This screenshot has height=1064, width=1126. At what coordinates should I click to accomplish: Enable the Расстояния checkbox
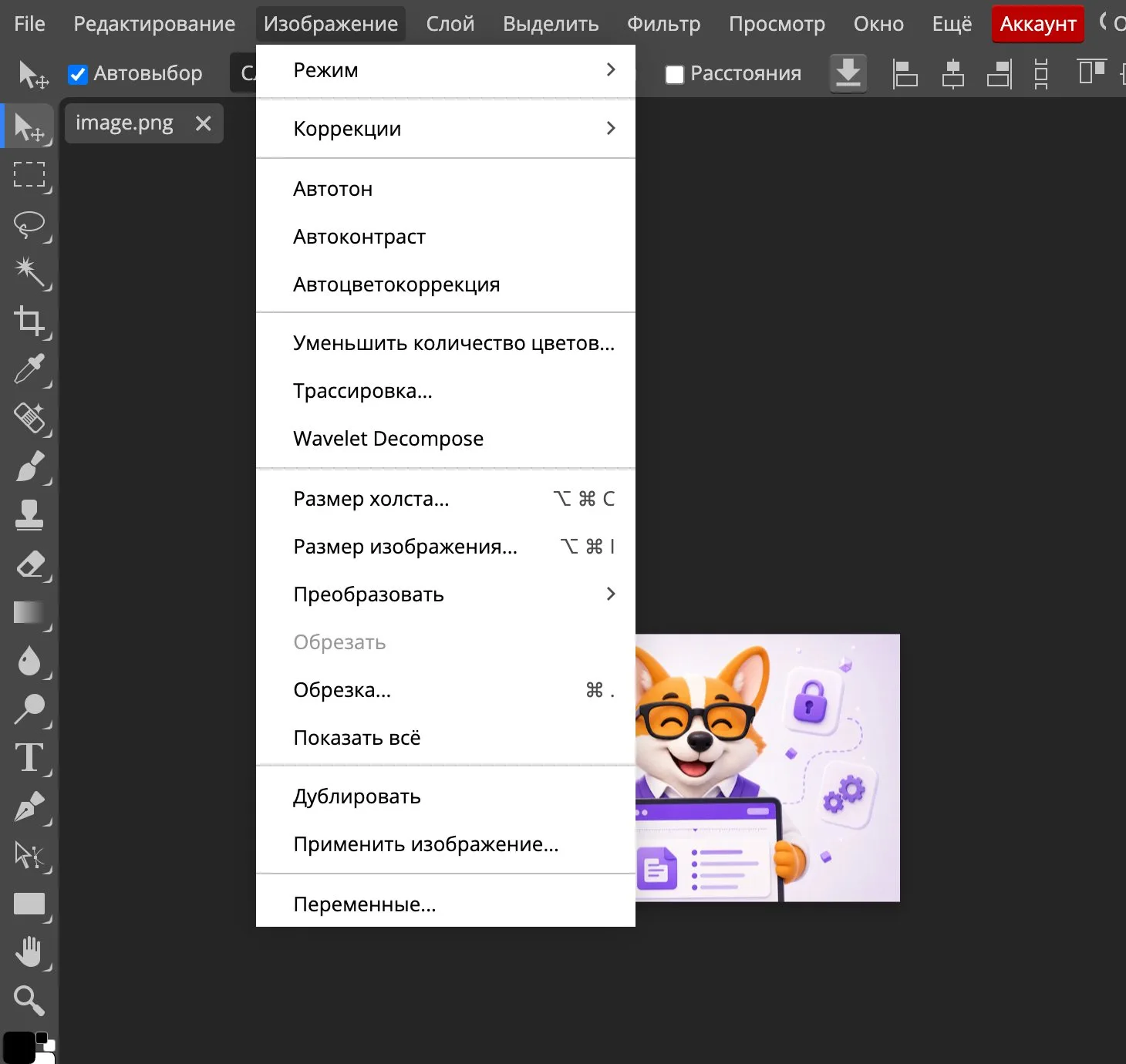(x=675, y=74)
